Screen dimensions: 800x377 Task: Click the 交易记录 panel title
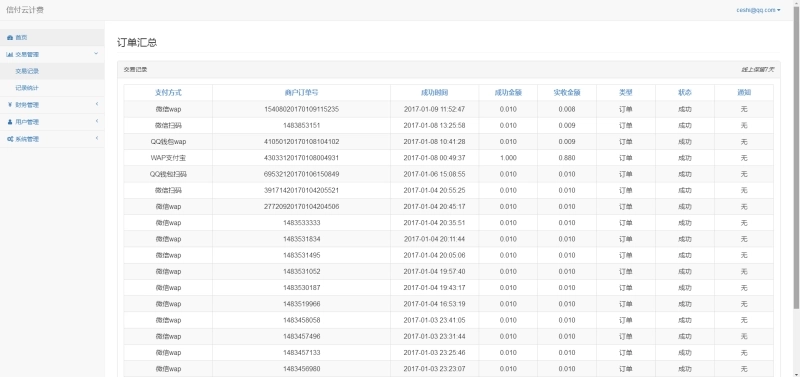click(136, 69)
